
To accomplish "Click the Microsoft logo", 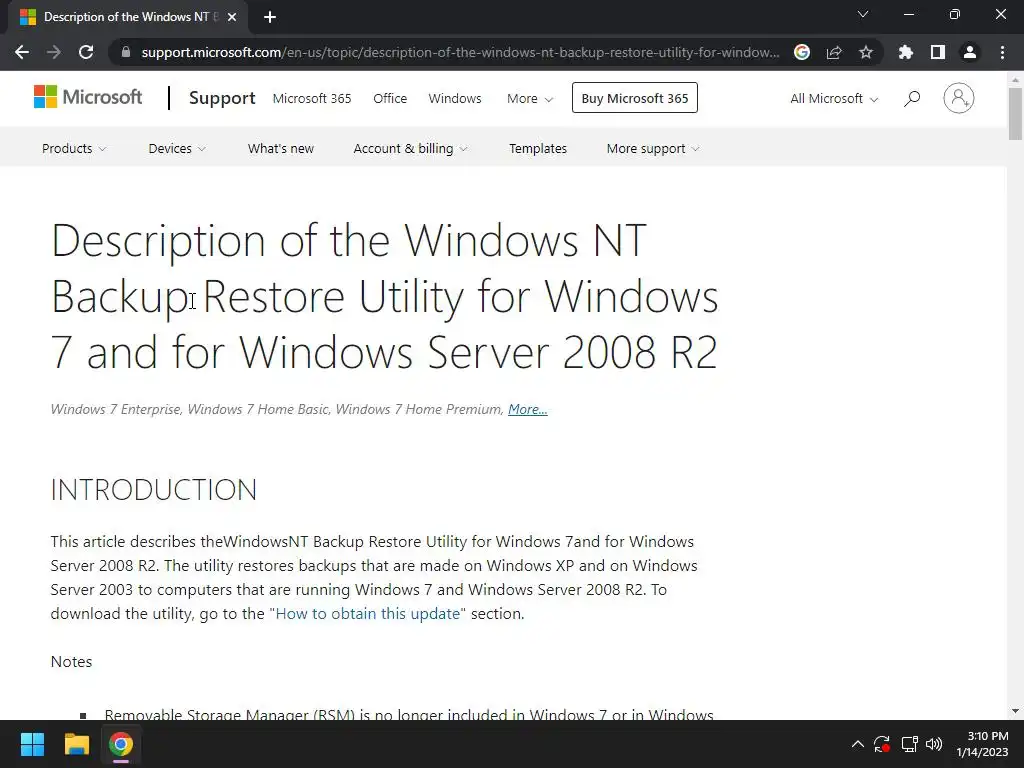I will tap(88, 97).
